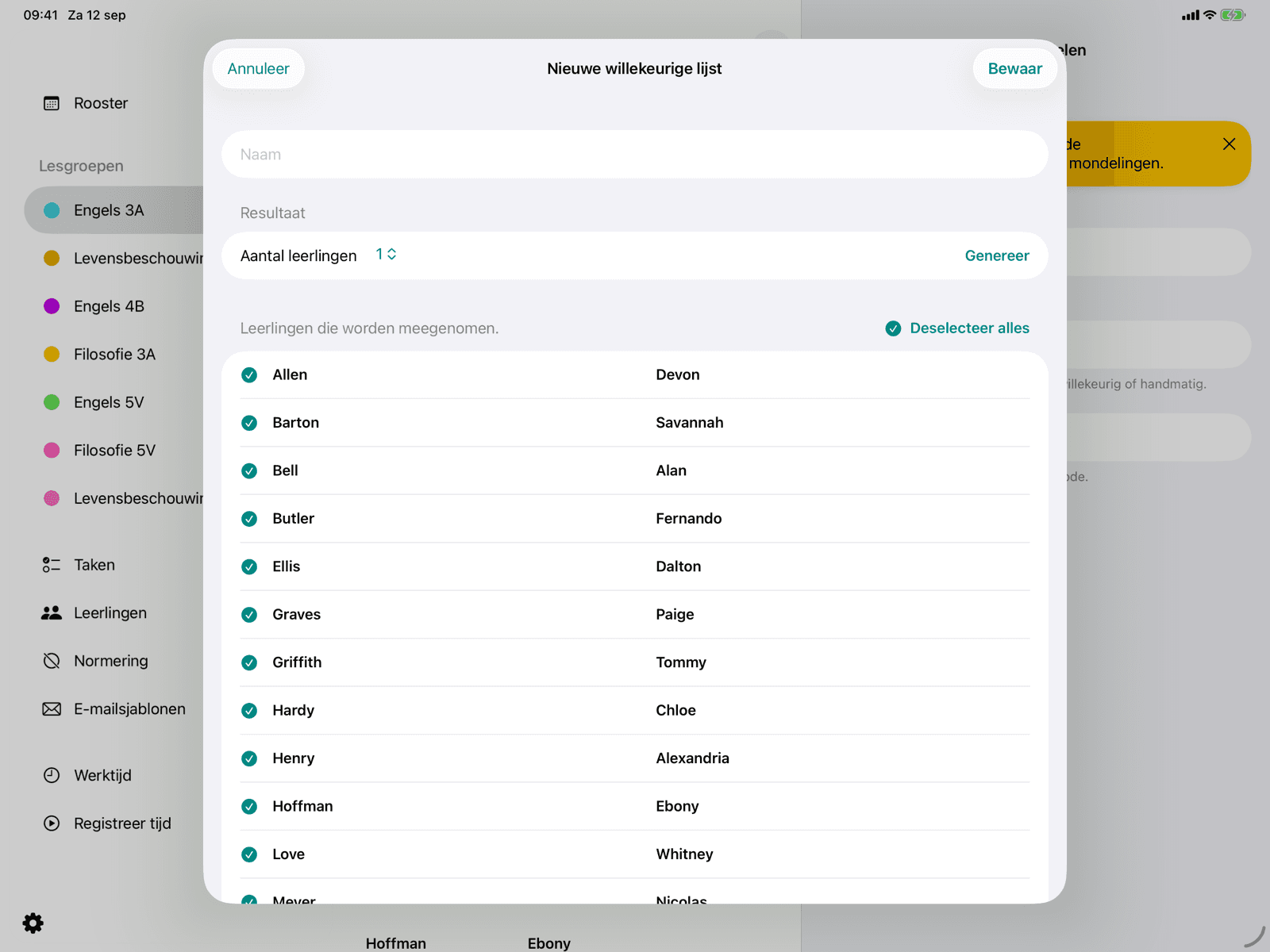This screenshot has width=1270, height=952.
Task: Click Genereer to generate students
Action: tap(997, 255)
